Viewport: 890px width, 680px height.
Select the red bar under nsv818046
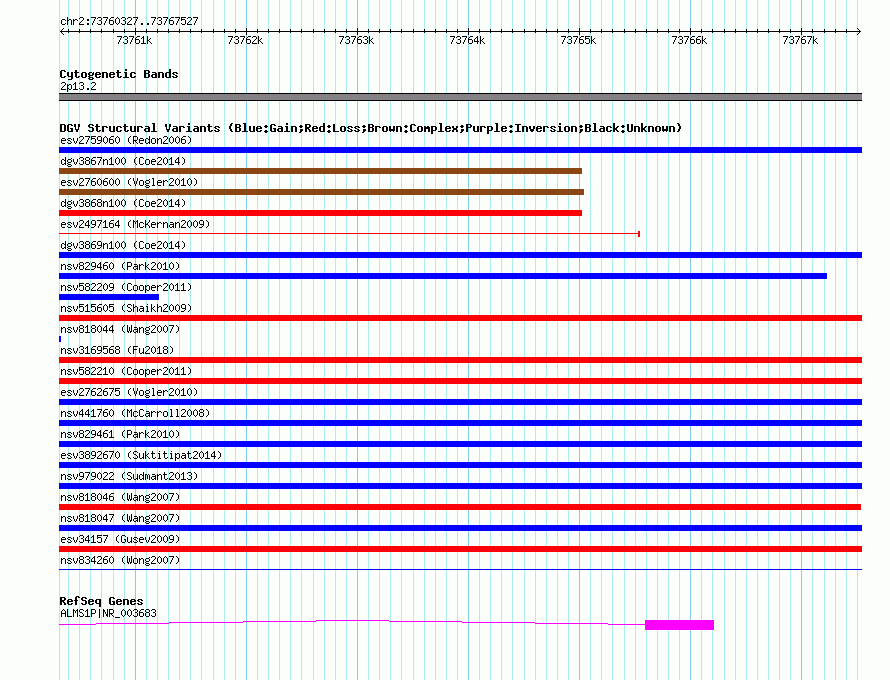coord(460,507)
